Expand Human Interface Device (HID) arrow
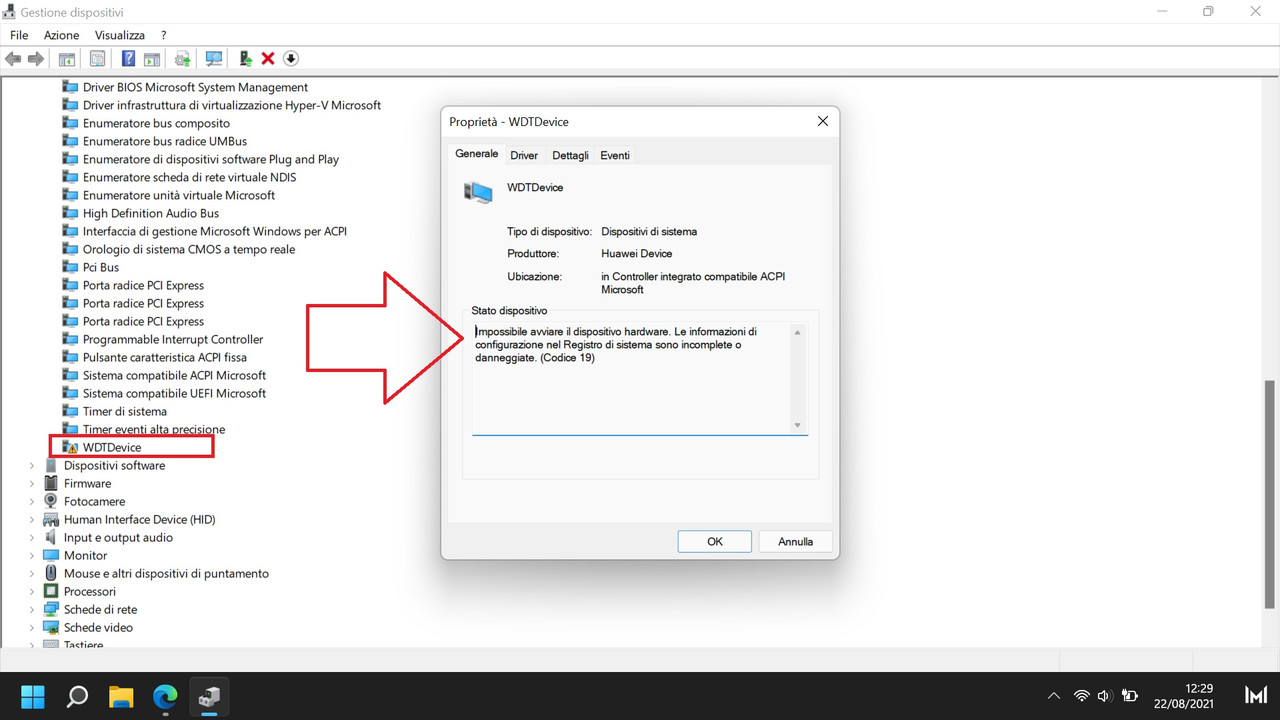This screenshot has height=720, width=1280. click(x=31, y=519)
